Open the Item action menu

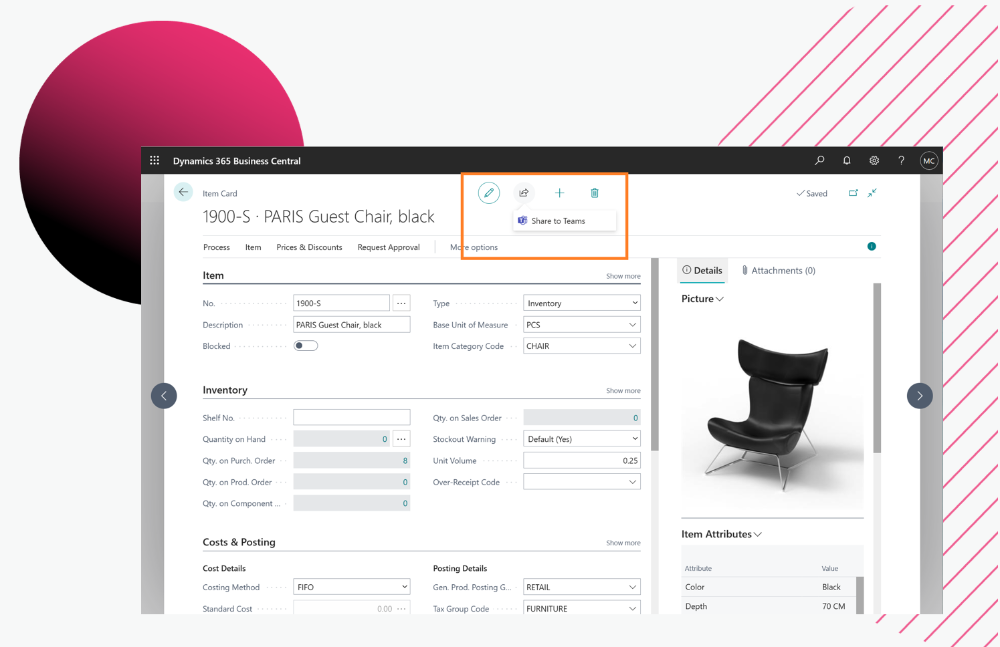[253, 247]
